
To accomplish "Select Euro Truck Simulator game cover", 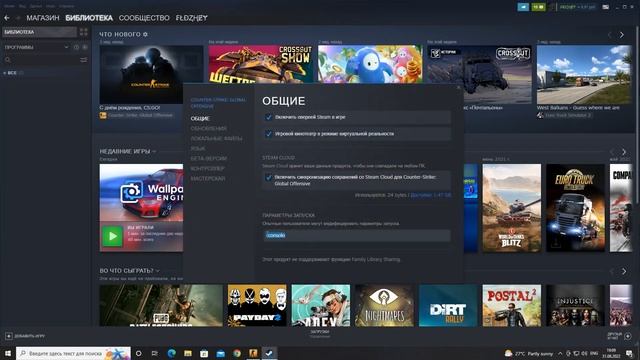I will click(576, 208).
